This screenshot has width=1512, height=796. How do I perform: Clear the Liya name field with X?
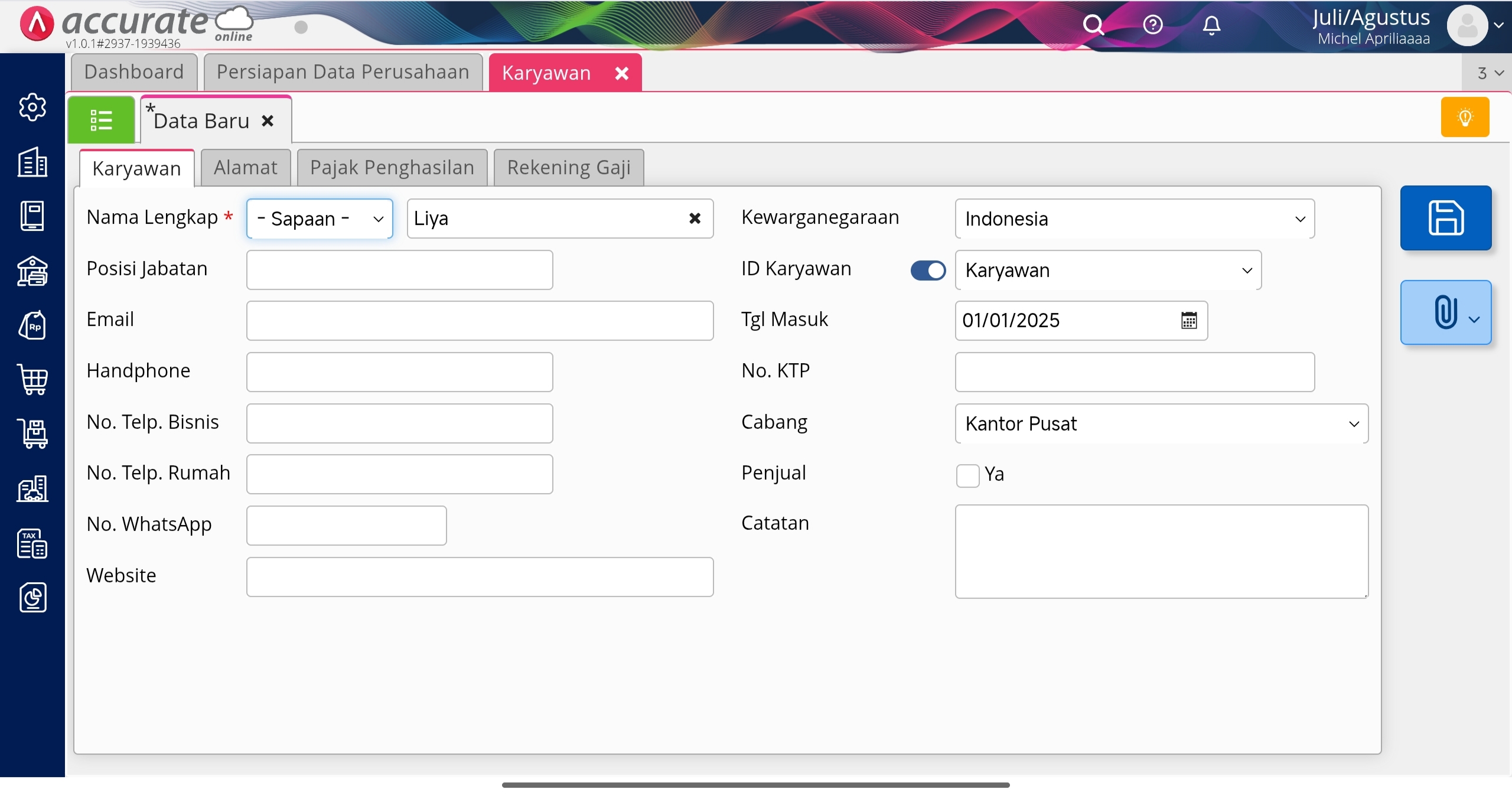coord(695,218)
